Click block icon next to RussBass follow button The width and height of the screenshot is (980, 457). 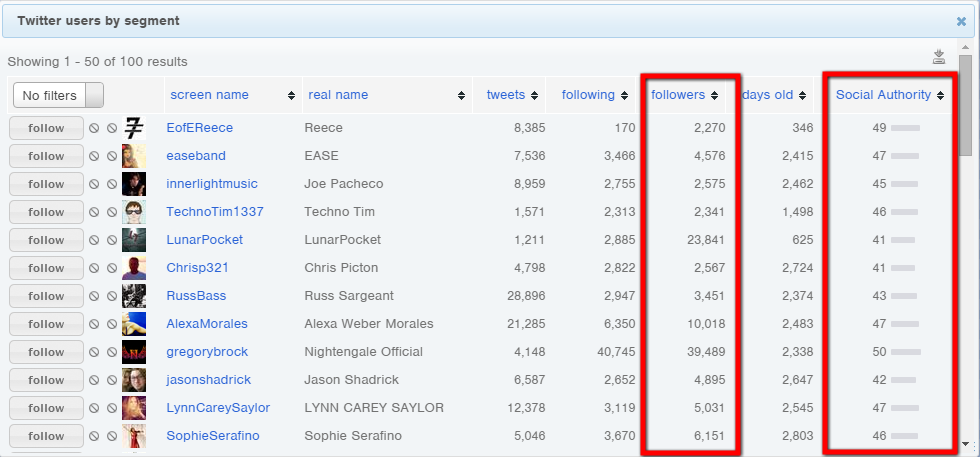94,296
